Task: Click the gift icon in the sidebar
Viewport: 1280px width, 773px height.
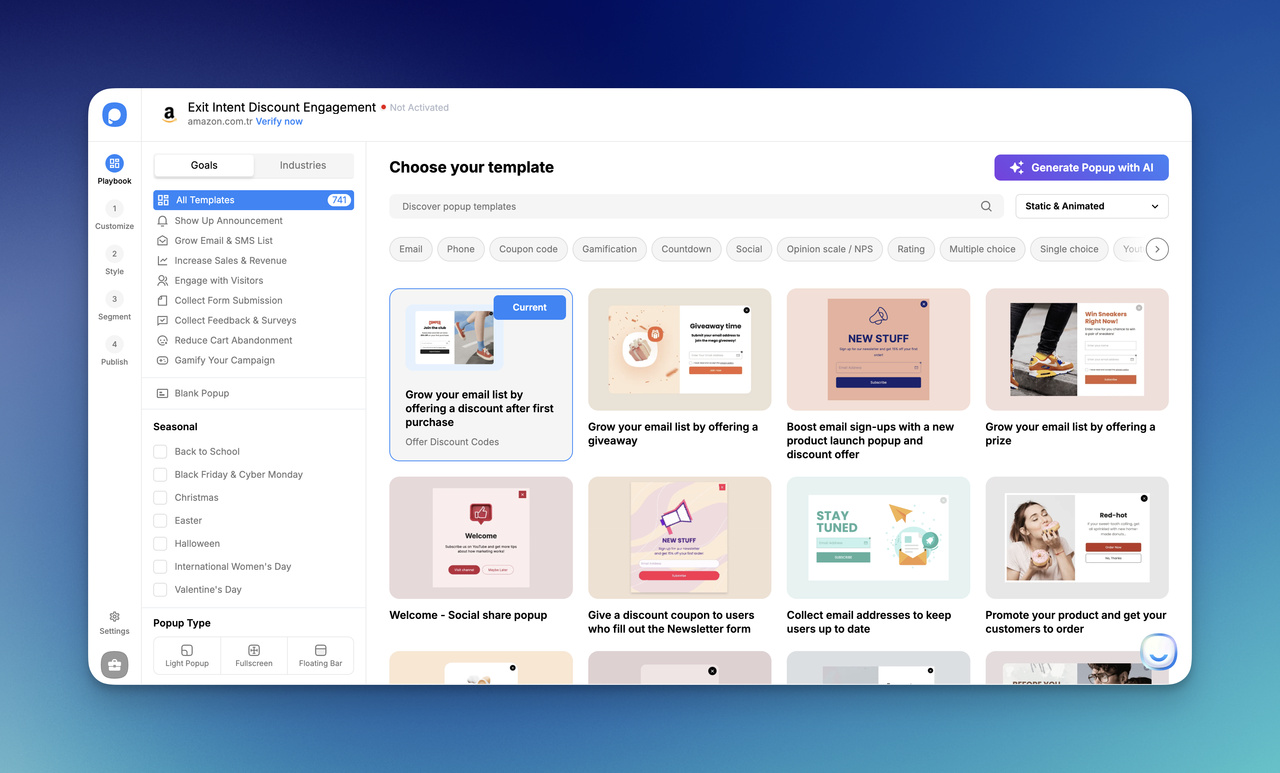Action: click(x=114, y=664)
